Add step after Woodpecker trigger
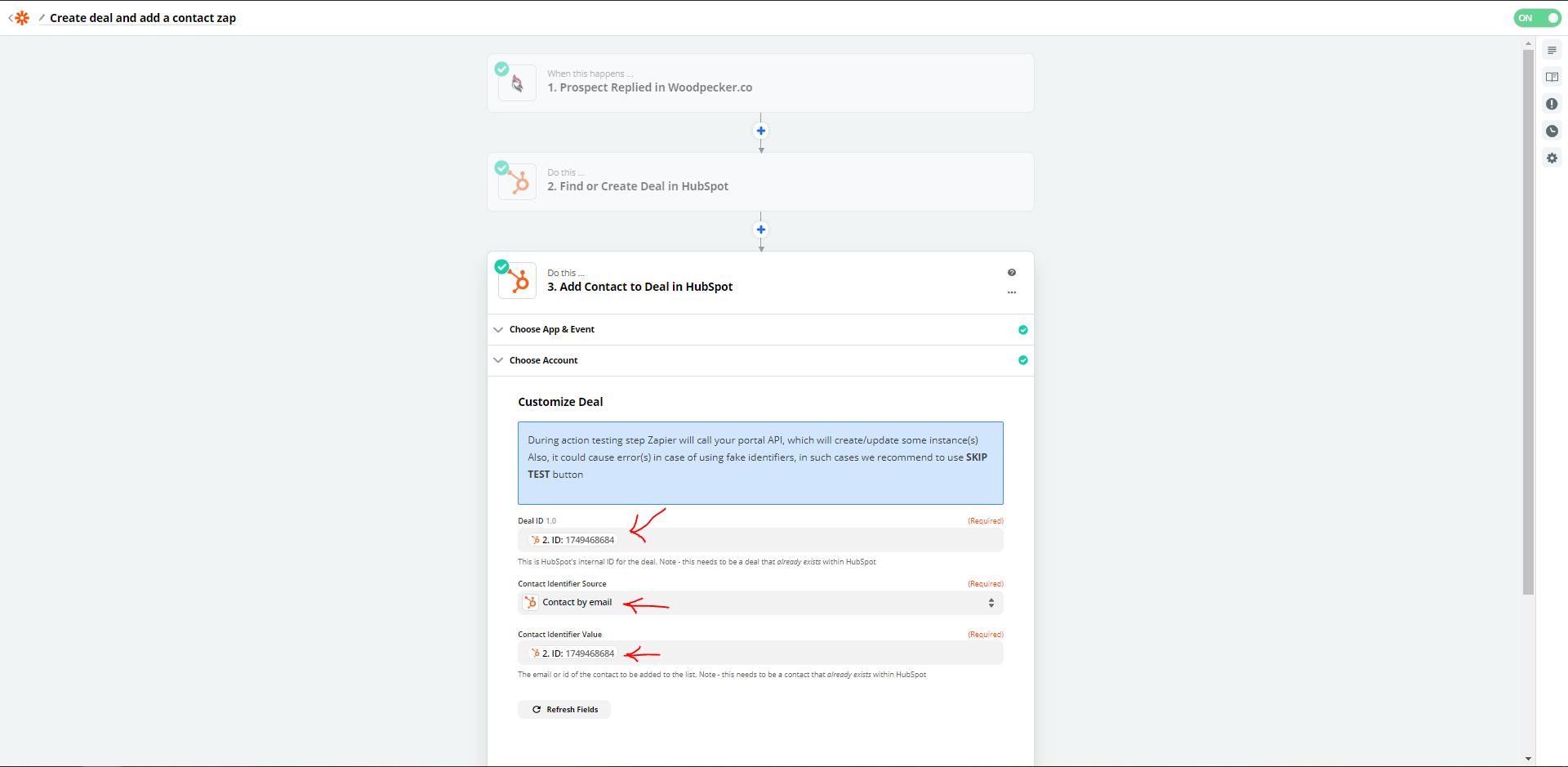 pyautogui.click(x=760, y=131)
